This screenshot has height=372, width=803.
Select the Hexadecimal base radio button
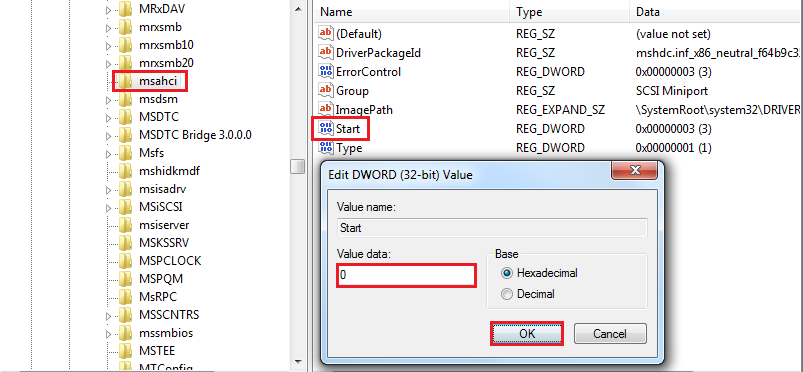[x=507, y=273]
